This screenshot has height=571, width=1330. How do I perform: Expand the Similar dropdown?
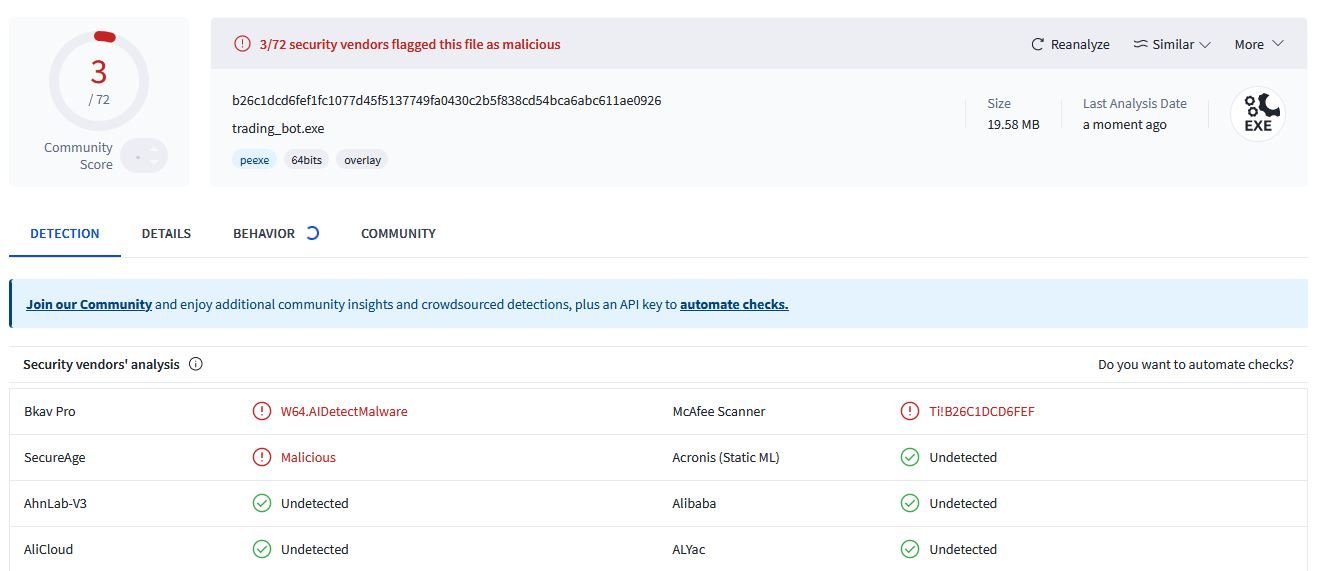coord(1172,45)
